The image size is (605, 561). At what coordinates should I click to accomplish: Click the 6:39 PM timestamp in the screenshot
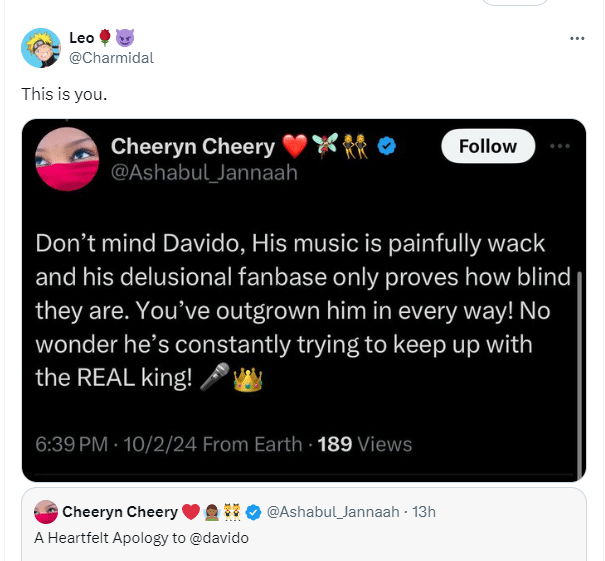[x=71, y=443]
